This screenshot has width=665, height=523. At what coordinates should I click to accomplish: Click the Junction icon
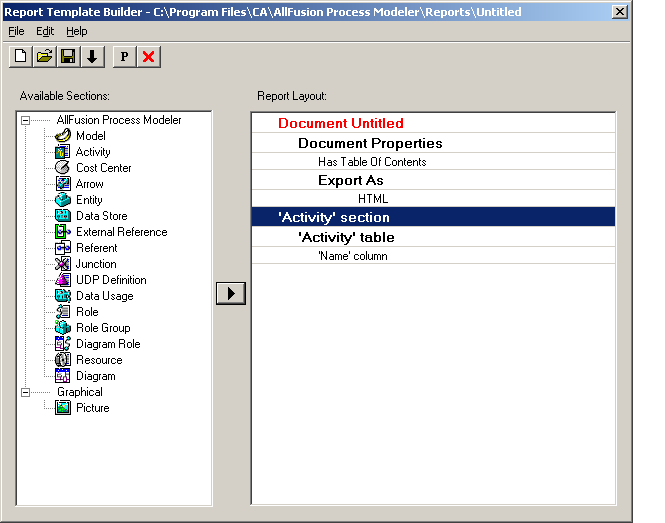click(x=63, y=264)
